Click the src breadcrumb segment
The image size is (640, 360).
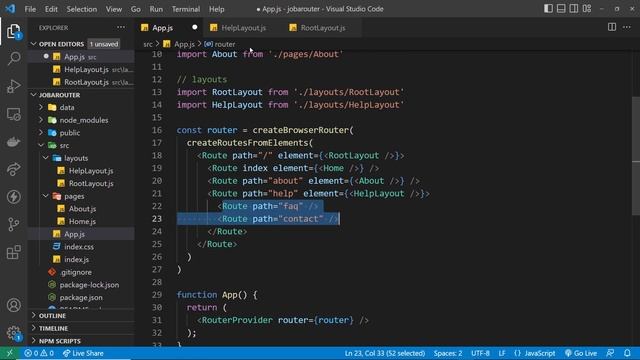[148, 44]
